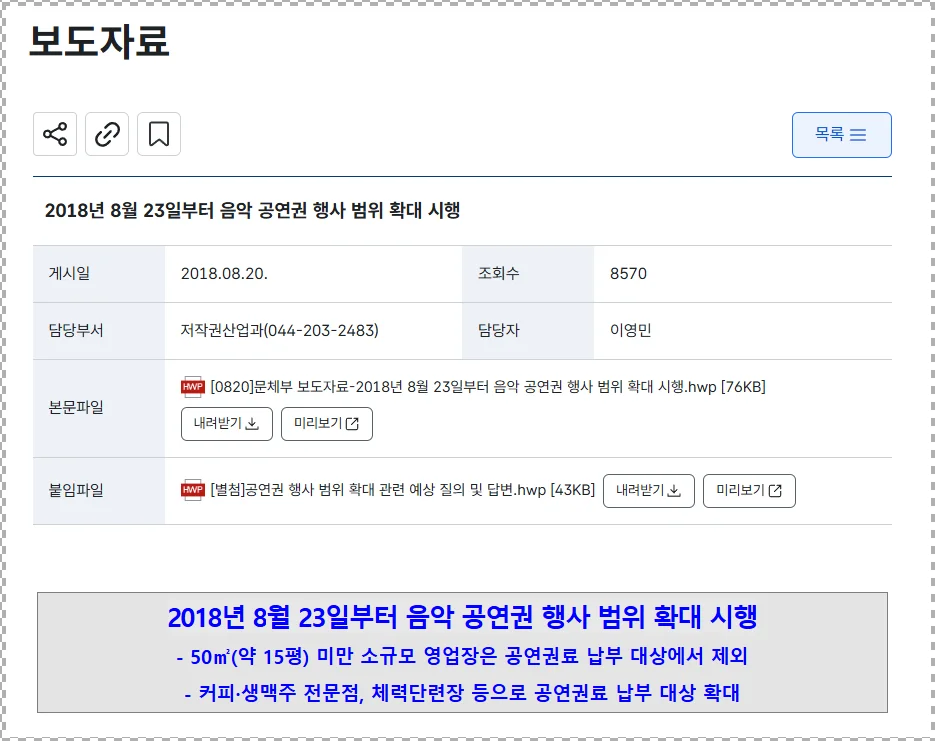Screen dimensions: 935x741
Task: Bookmark this press release
Action: click(x=159, y=134)
